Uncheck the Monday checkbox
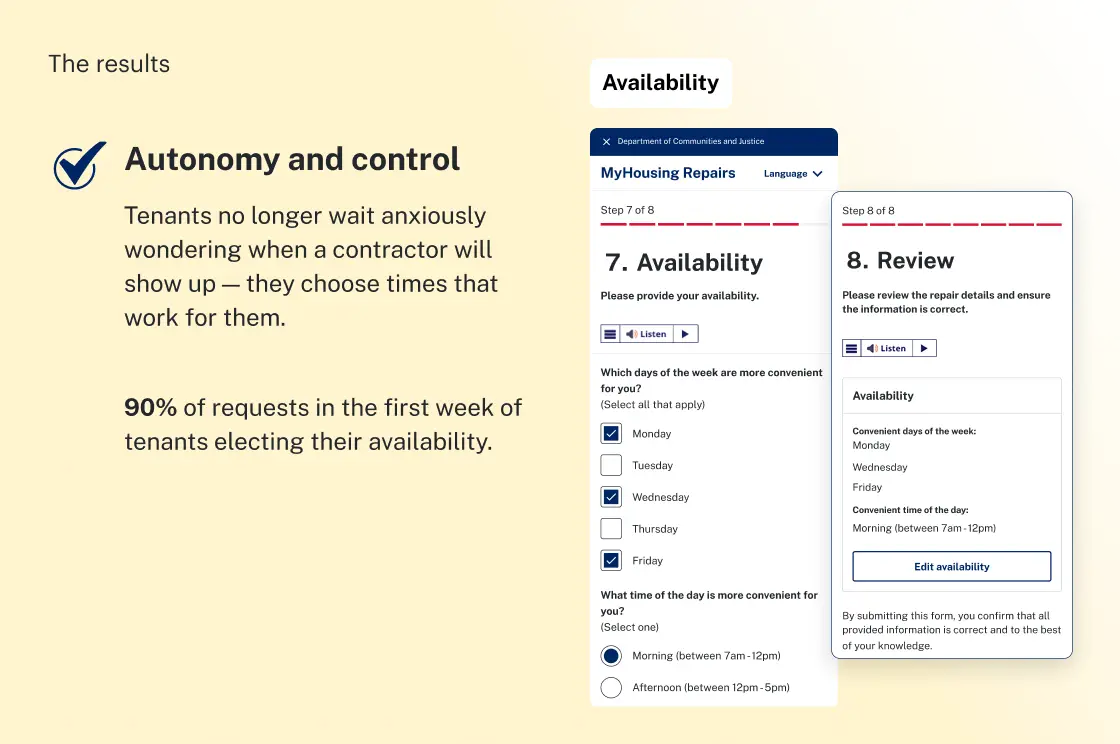Screen dimensions: 1120x744 click(x=610, y=433)
